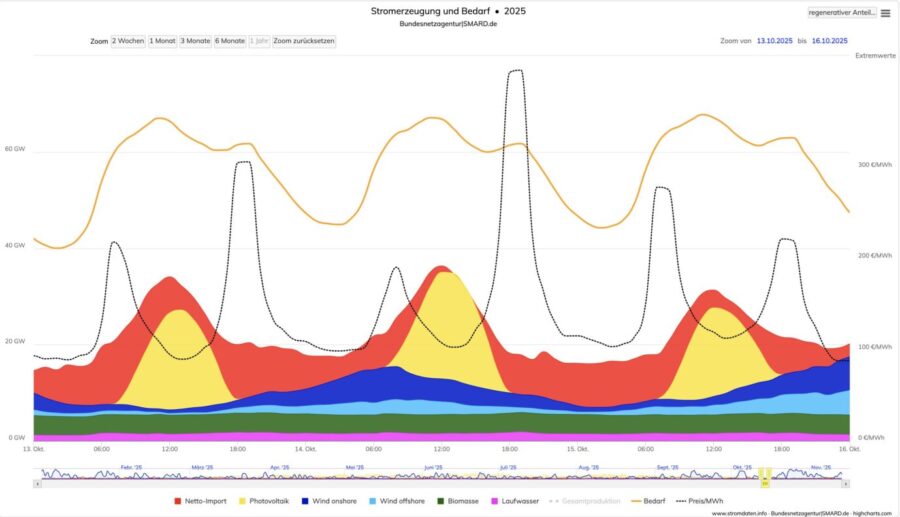Enable the greyed Gesamtproduktion series

click(590, 501)
